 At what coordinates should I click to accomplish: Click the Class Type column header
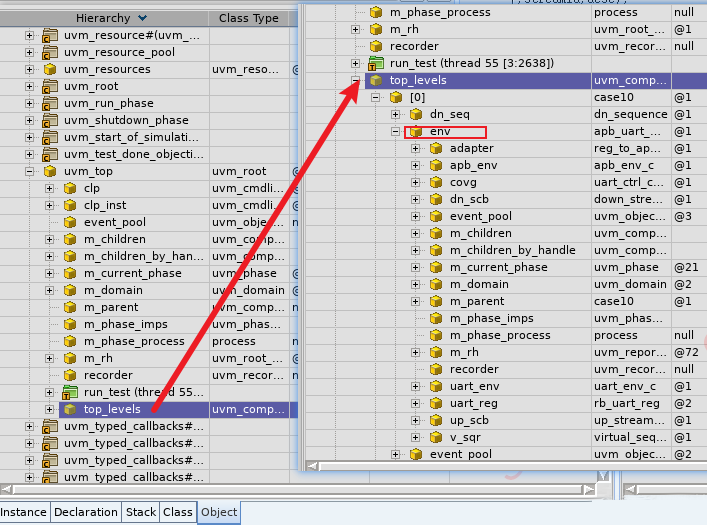tap(248, 18)
